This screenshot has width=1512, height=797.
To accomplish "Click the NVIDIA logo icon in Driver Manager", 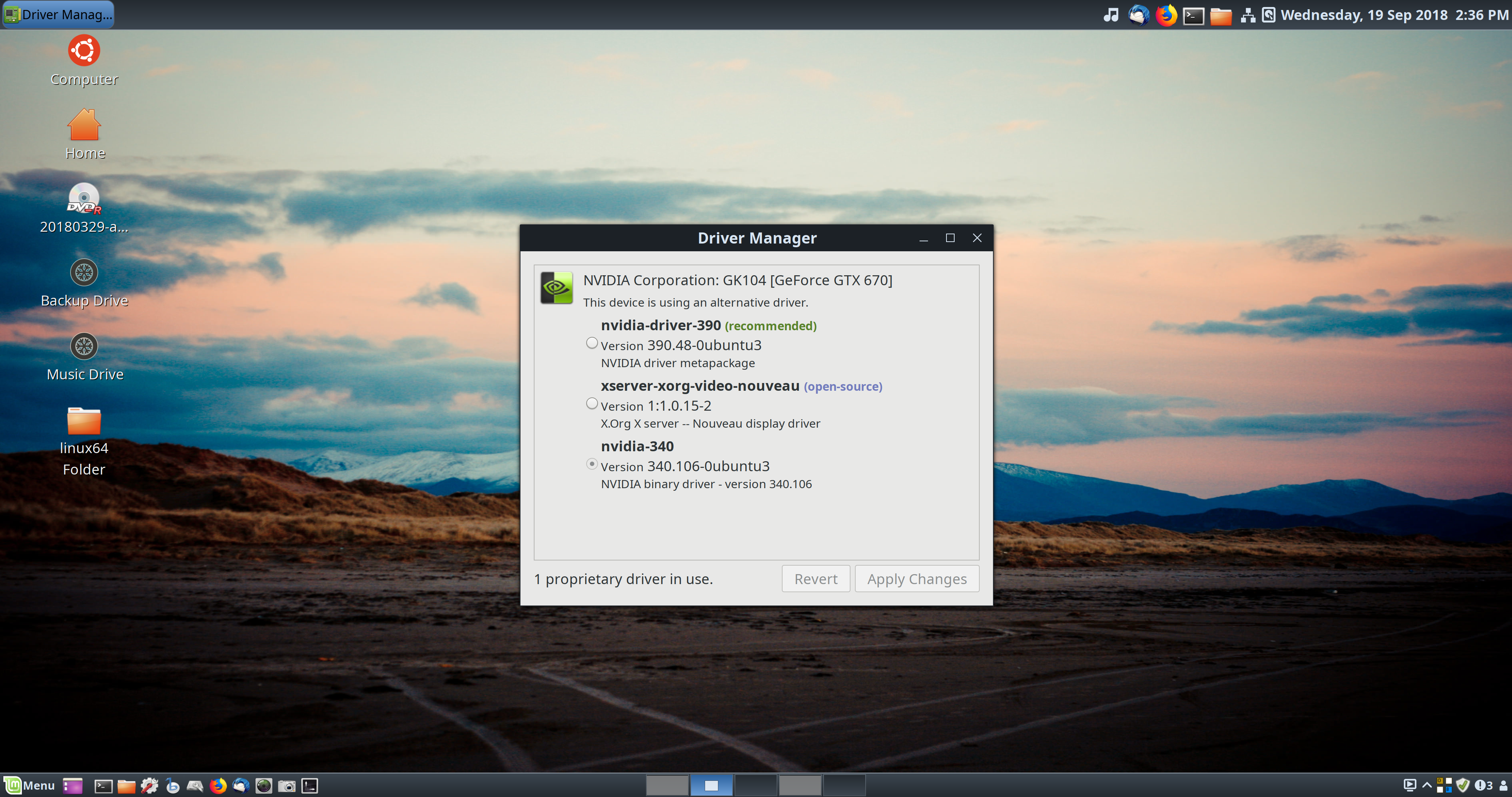I will click(556, 287).
